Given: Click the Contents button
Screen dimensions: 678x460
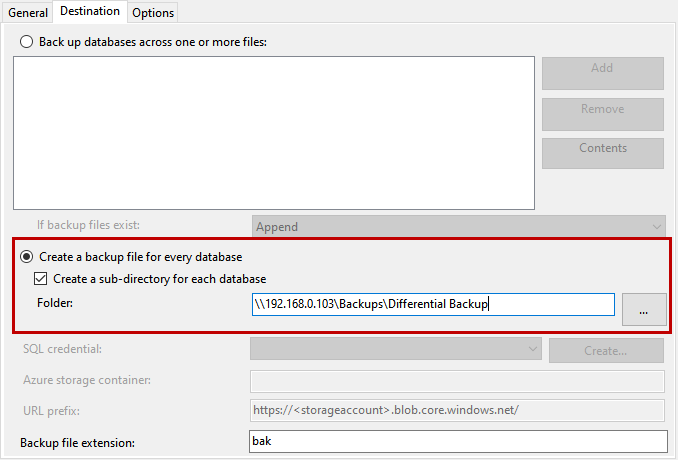Looking at the screenshot, I should 602,153.
